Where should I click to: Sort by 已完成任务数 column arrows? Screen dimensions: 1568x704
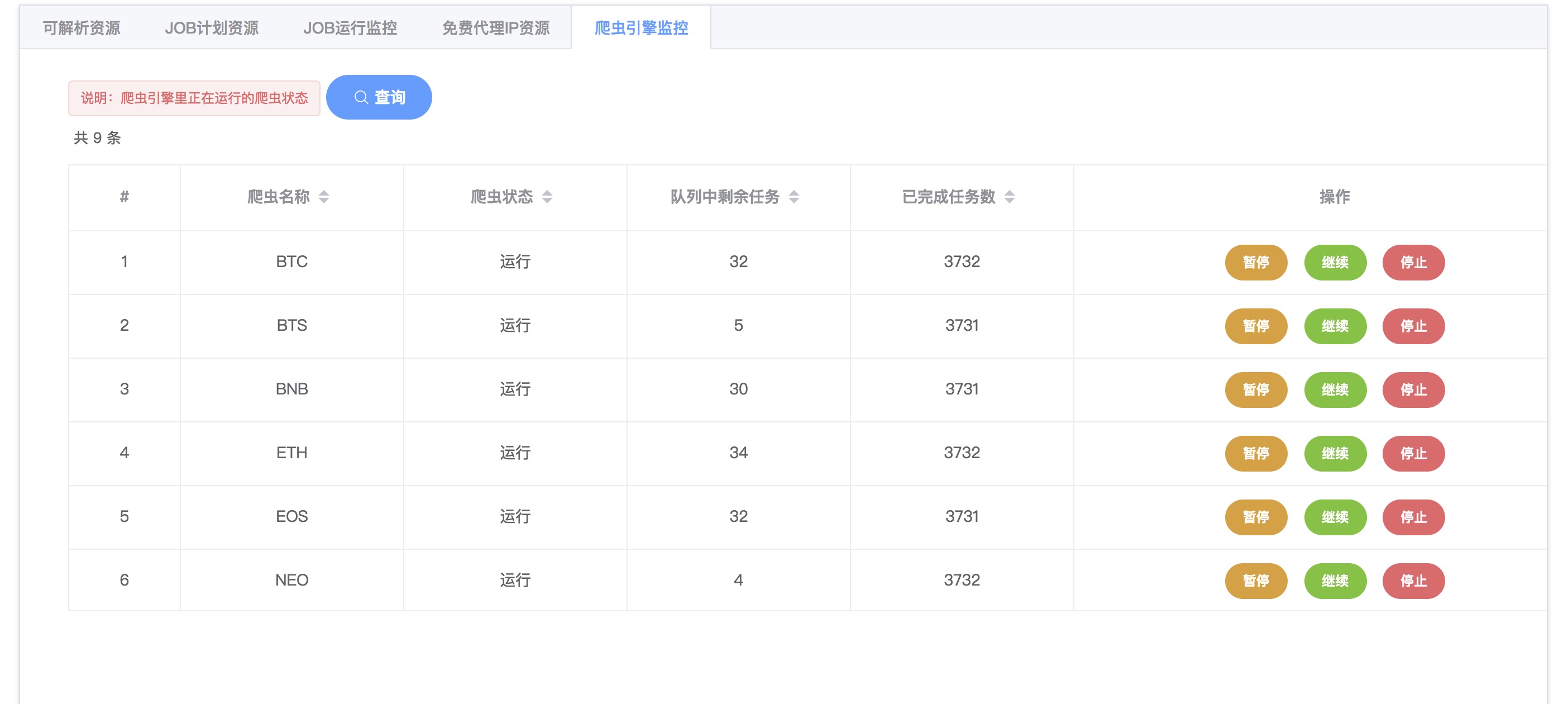click(1009, 197)
